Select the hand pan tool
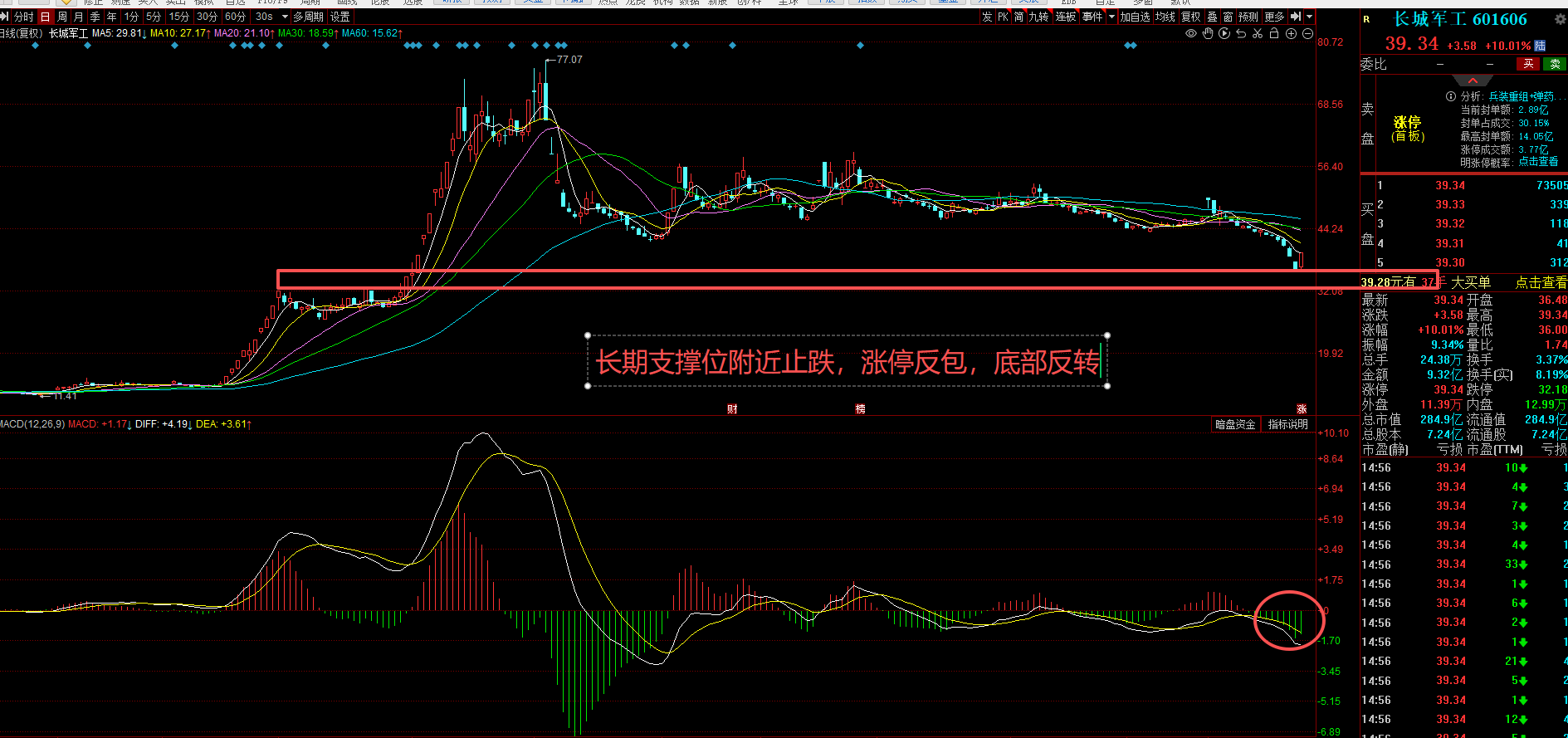Image resolution: width=1568 pixels, height=738 pixels. point(1208,33)
